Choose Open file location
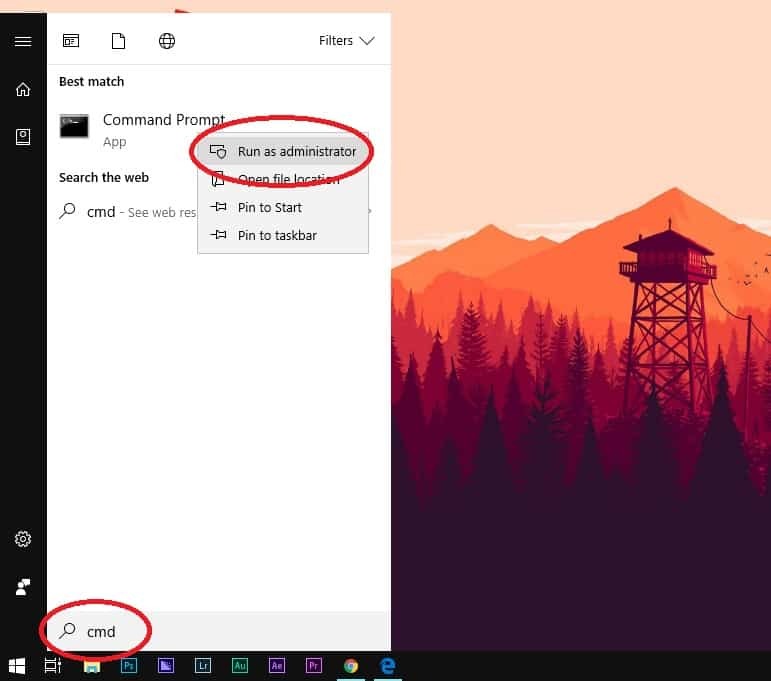 (283, 179)
